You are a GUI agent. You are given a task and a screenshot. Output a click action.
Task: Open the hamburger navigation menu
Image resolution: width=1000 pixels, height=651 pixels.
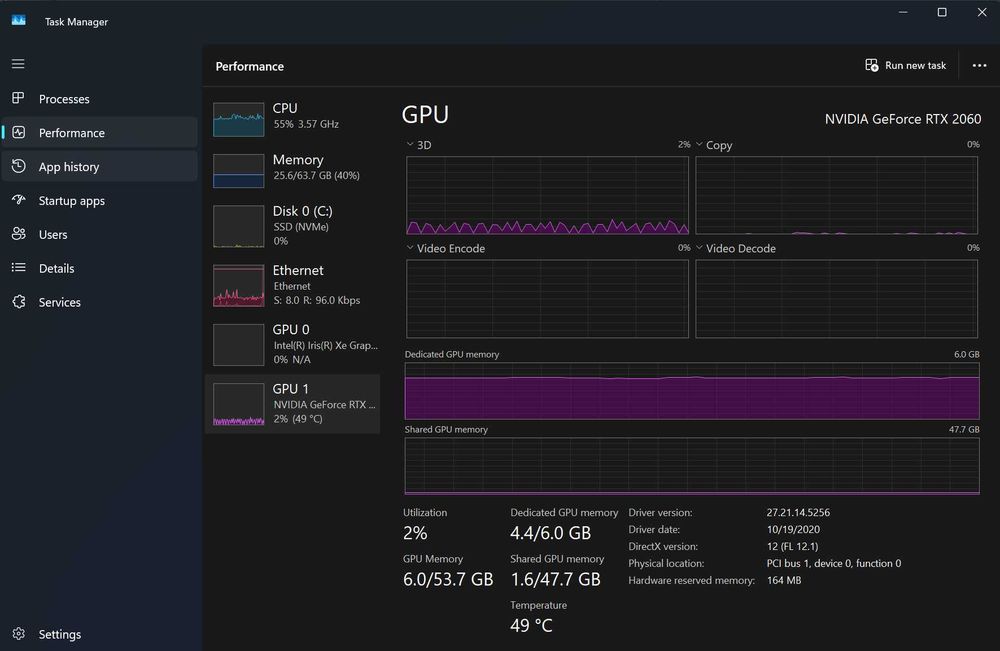[18, 64]
